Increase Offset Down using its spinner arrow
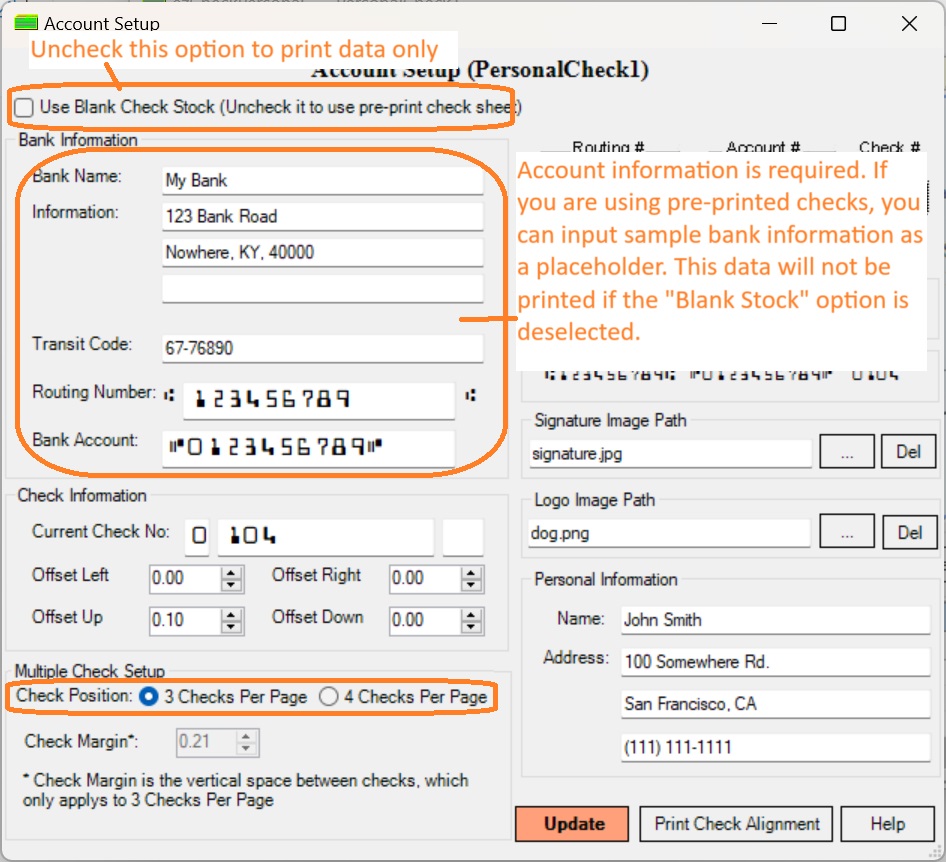This screenshot has width=946, height=862. coord(472,613)
